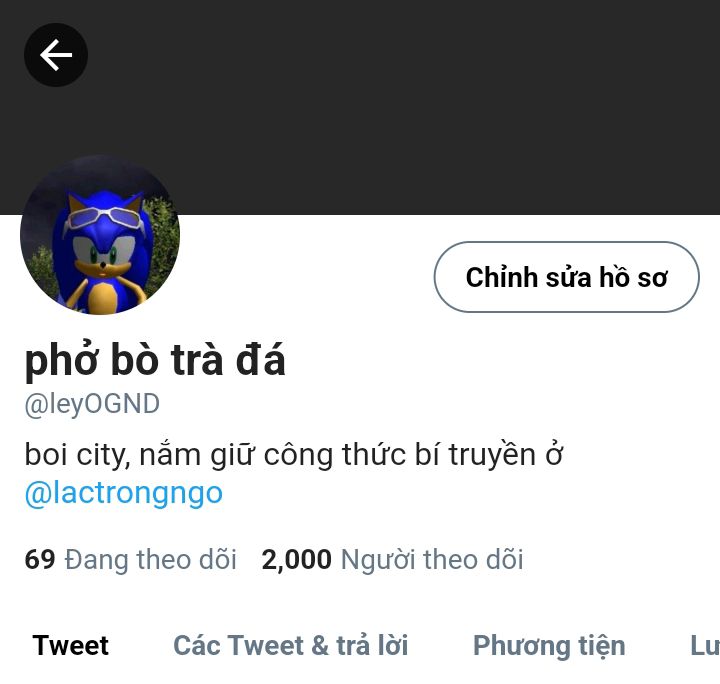Tap the dark header banner image

(360, 107)
